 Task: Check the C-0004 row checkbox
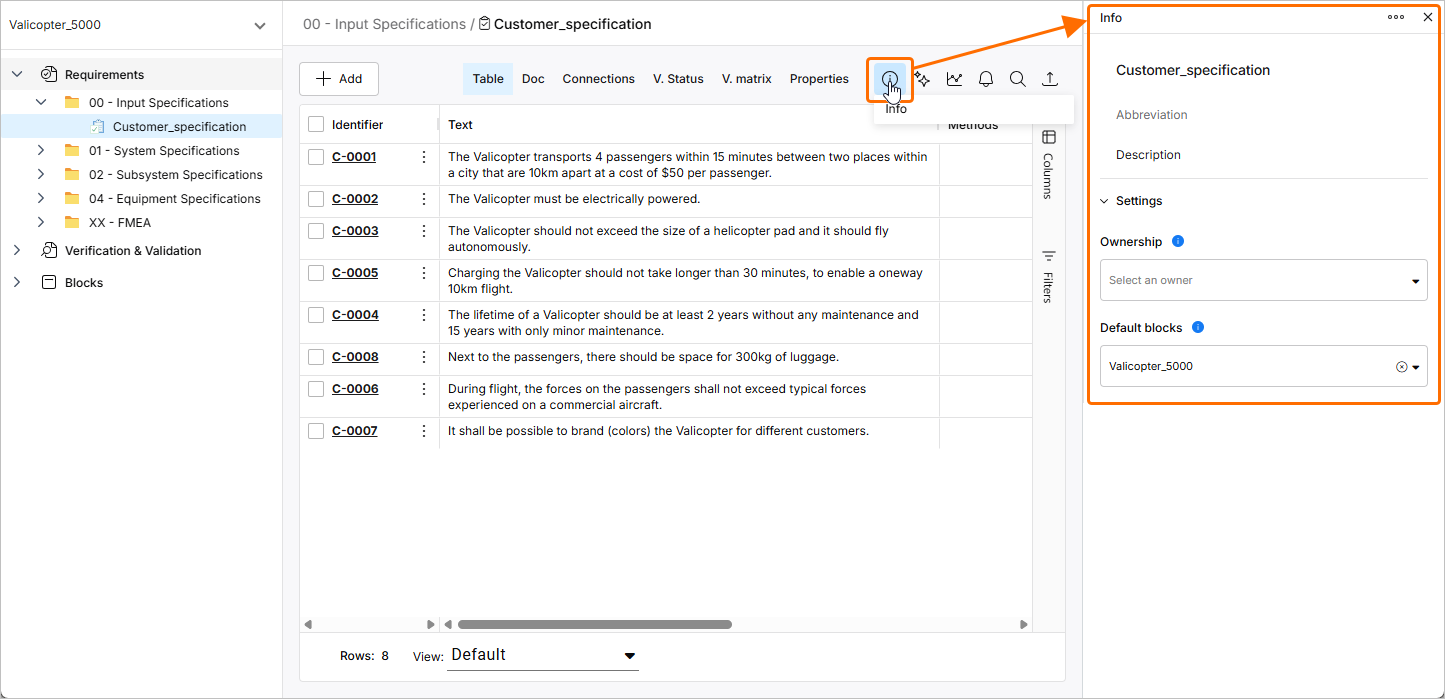316,315
